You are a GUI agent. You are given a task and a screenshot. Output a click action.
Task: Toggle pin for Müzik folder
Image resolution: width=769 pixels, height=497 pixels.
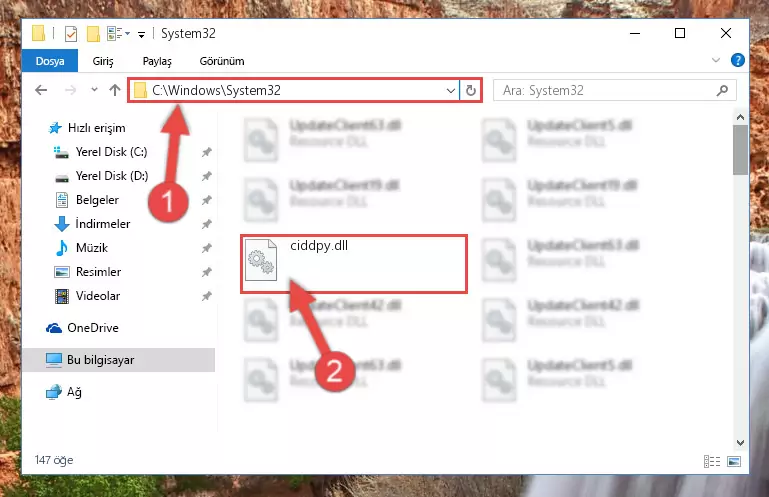[206, 248]
